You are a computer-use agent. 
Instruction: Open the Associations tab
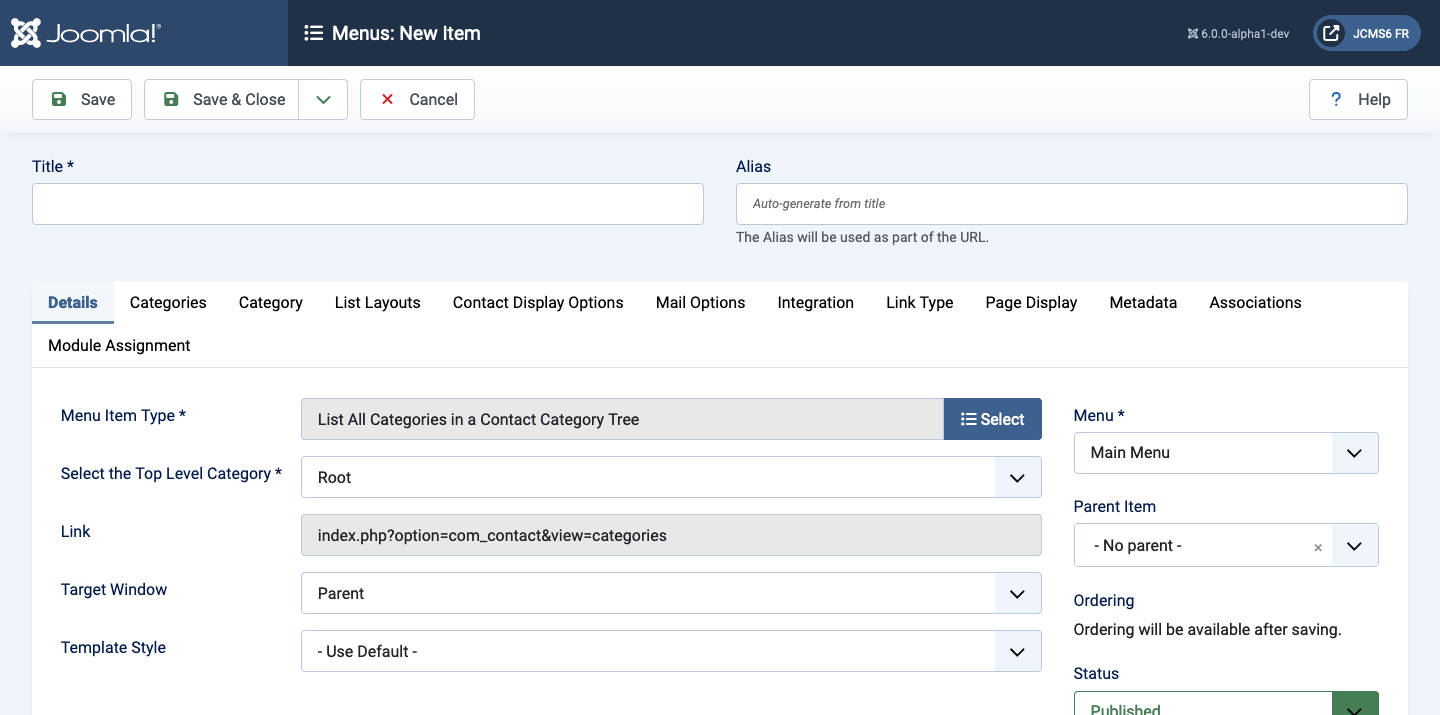click(x=1255, y=302)
